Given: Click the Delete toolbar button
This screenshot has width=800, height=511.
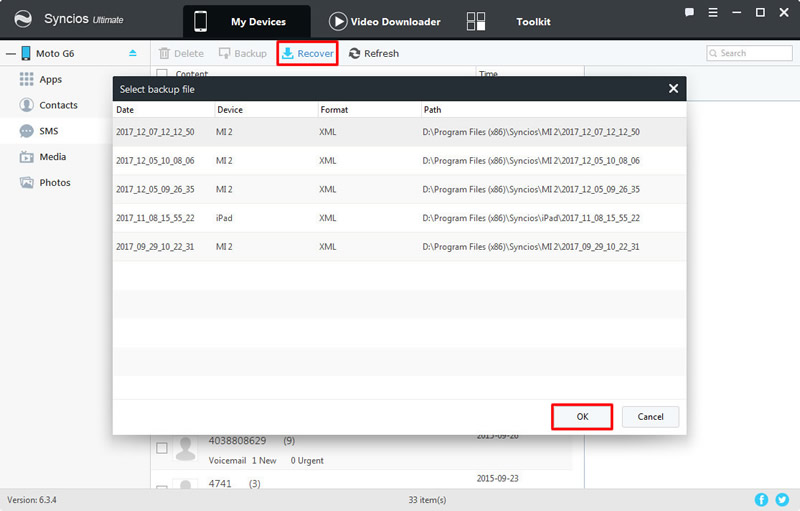Looking at the screenshot, I should point(181,53).
